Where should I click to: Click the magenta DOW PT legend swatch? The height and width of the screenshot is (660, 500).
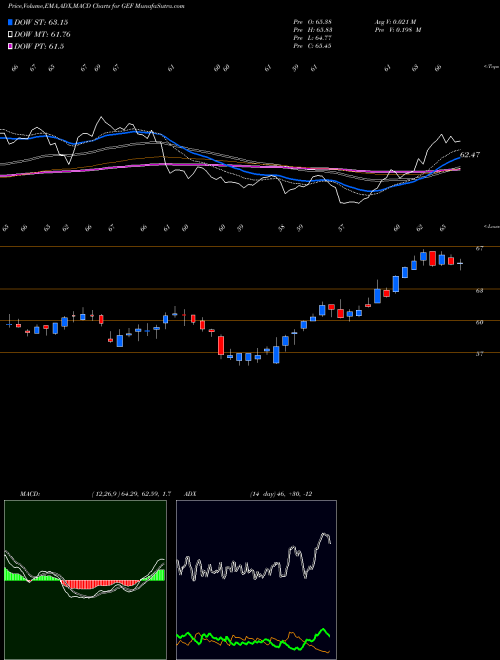(11, 46)
